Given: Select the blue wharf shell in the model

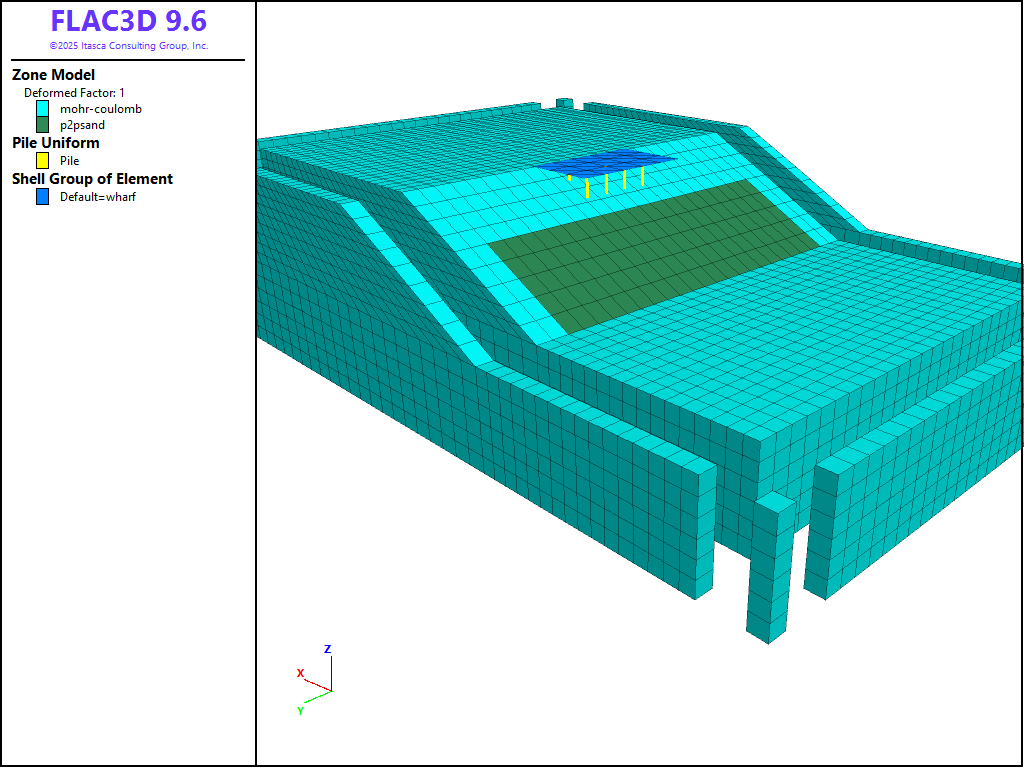Looking at the screenshot, I should (605, 162).
